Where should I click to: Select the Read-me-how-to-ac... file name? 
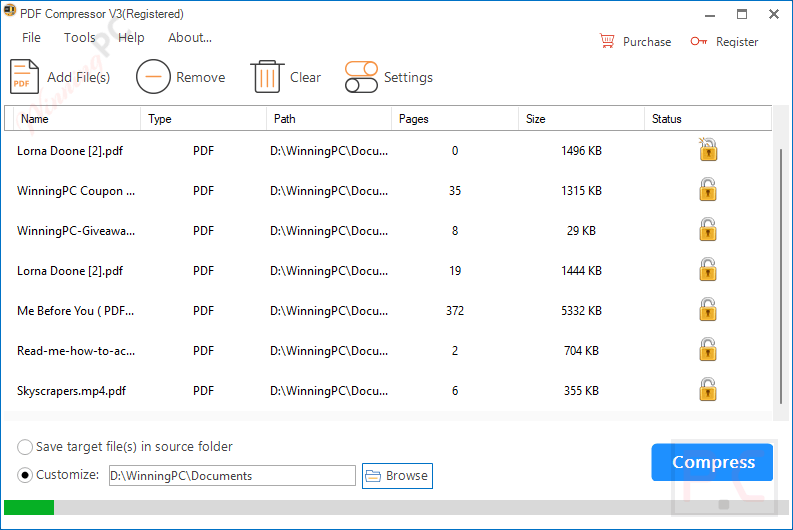coord(76,350)
